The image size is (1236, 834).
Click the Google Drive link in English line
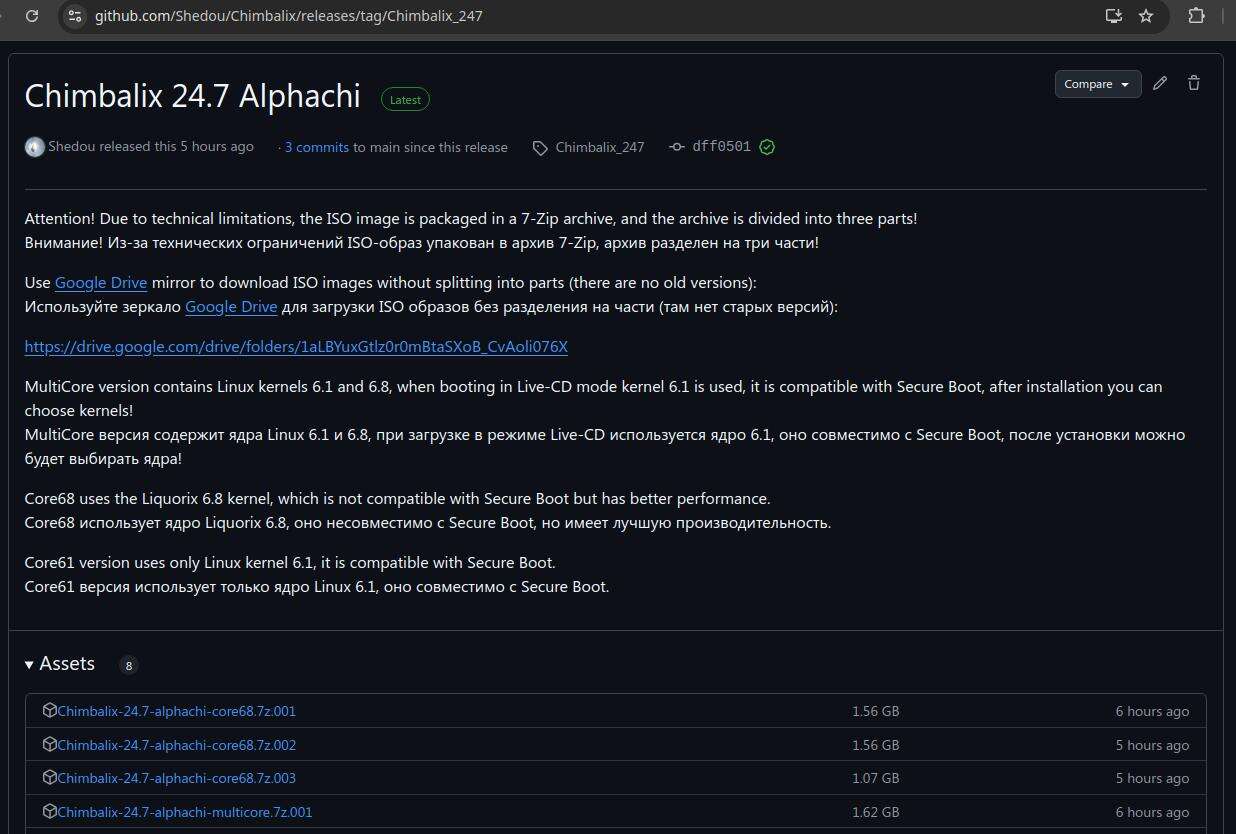click(x=101, y=283)
